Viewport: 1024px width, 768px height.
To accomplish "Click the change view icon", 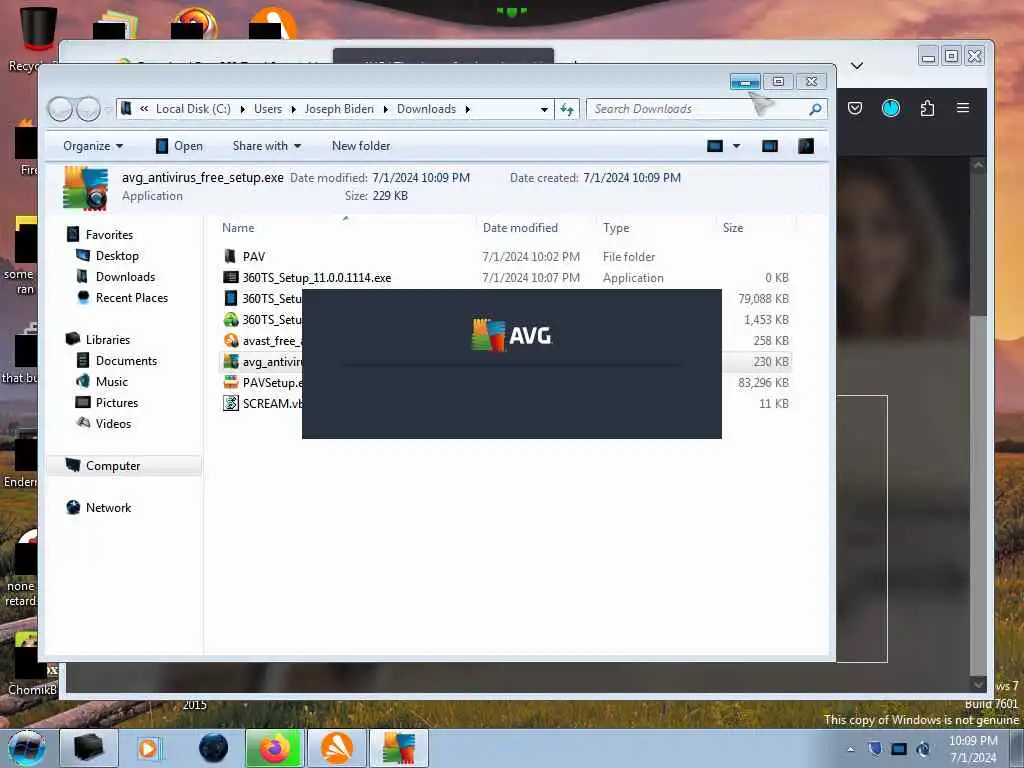I will pyautogui.click(x=715, y=146).
